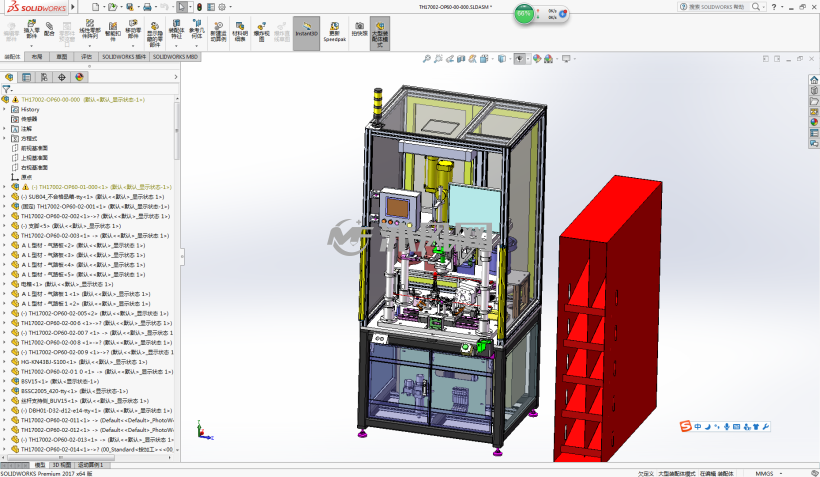Click the Show Hidden Components tool
The height and width of the screenshot is (477, 820).
pos(154,35)
